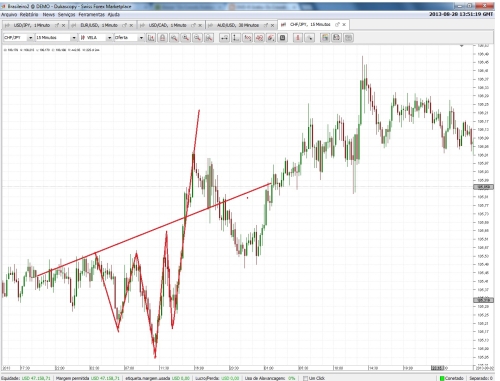Close the EUR/USD 1 Minuto tab
Viewport: 500px width, 381px height.
131,25
